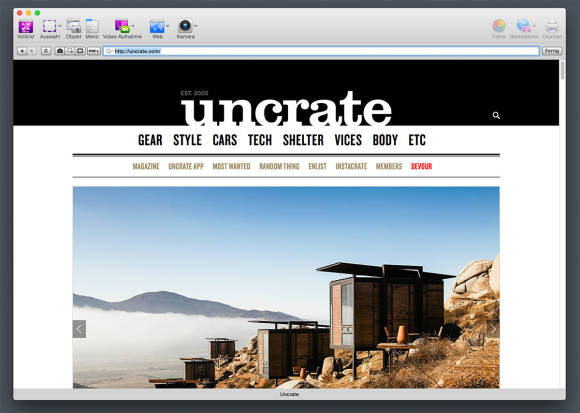Go back with the browser back arrow
The image size is (580, 413).
[22, 51]
